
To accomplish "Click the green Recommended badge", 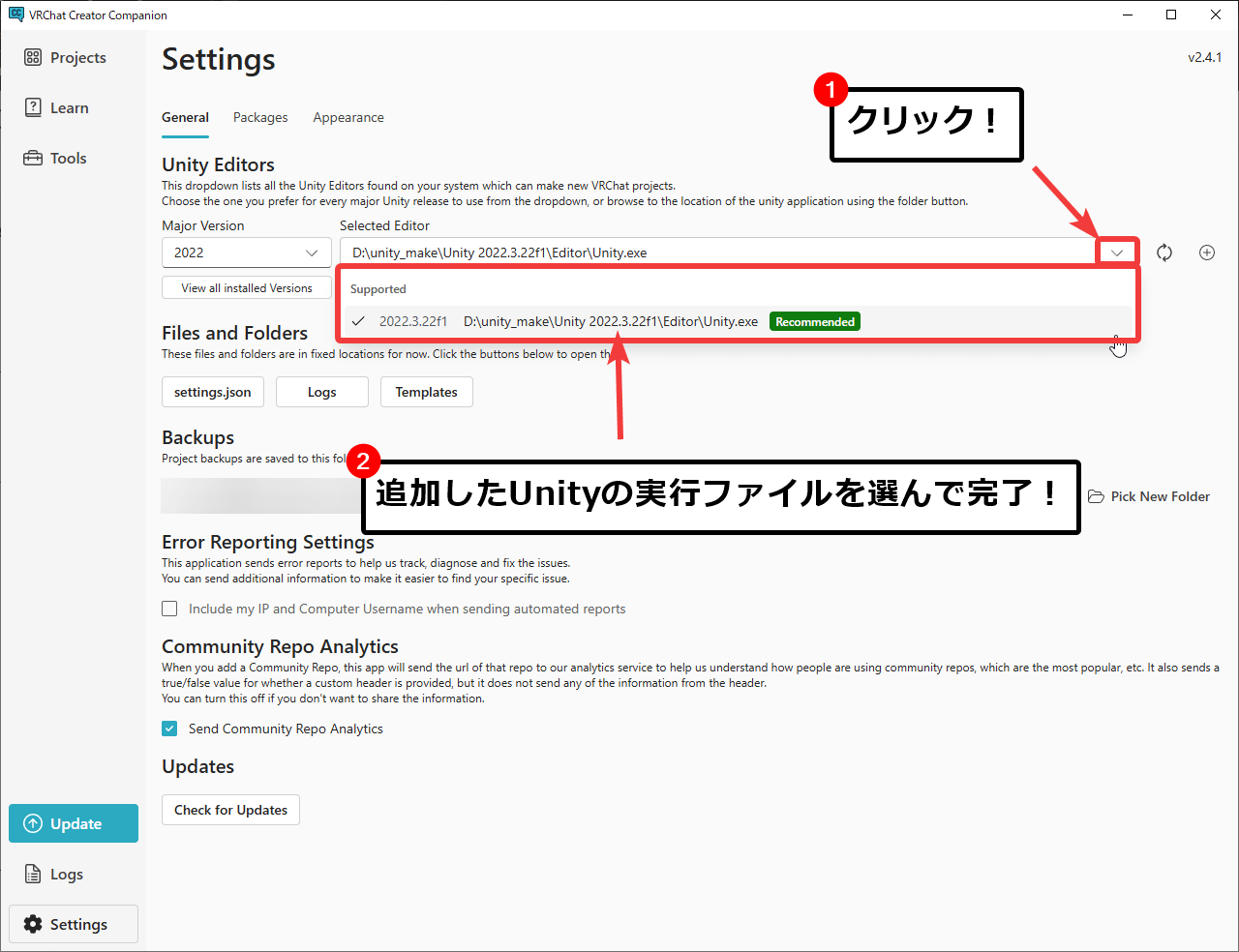I will tap(815, 321).
